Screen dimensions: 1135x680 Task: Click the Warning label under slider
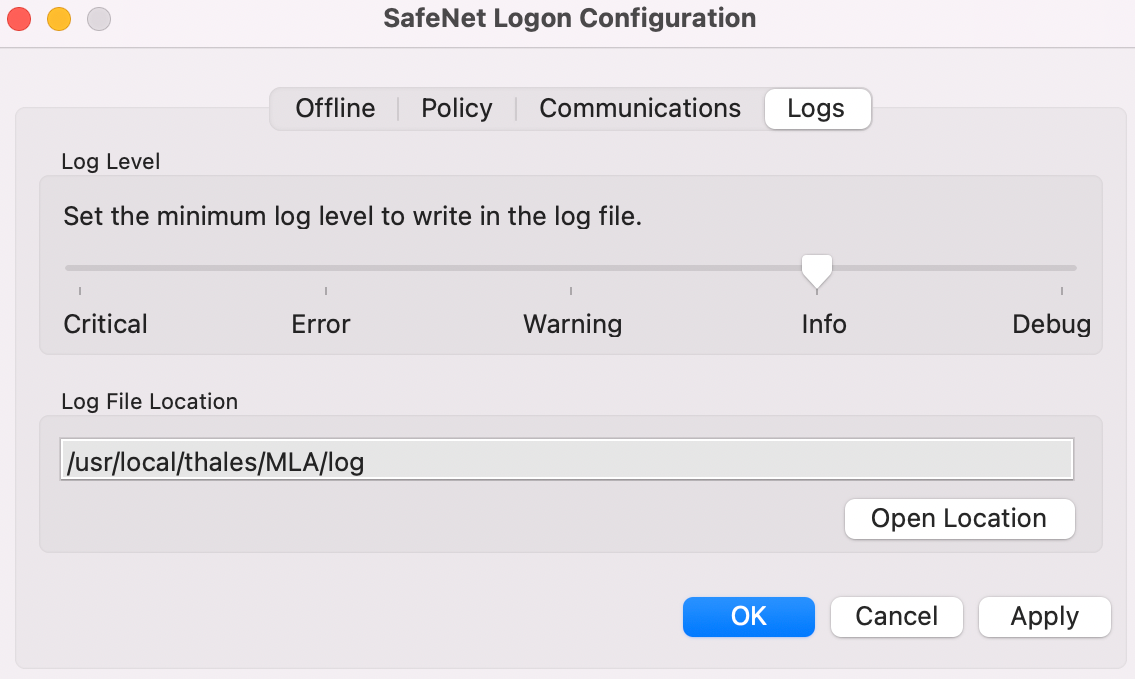[573, 325]
